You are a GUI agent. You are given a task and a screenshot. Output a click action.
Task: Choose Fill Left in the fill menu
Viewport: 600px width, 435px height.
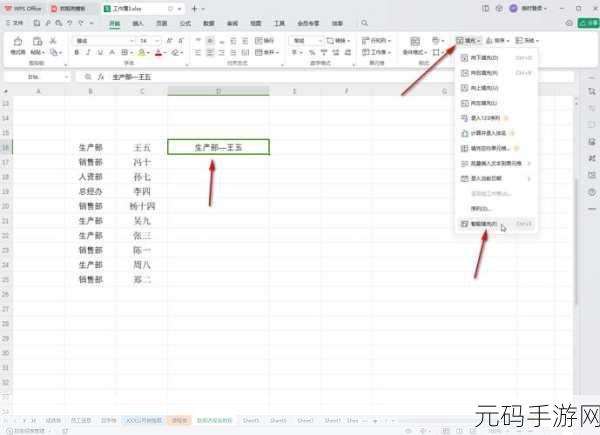[x=496, y=103]
